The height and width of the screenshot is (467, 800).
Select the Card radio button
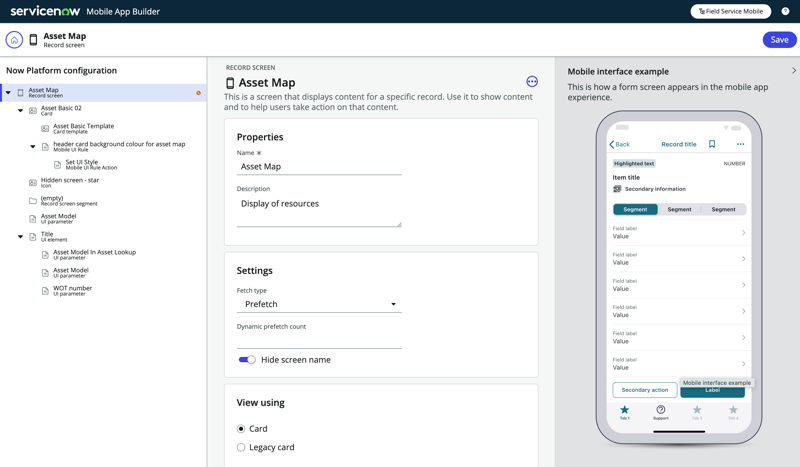[241, 429]
